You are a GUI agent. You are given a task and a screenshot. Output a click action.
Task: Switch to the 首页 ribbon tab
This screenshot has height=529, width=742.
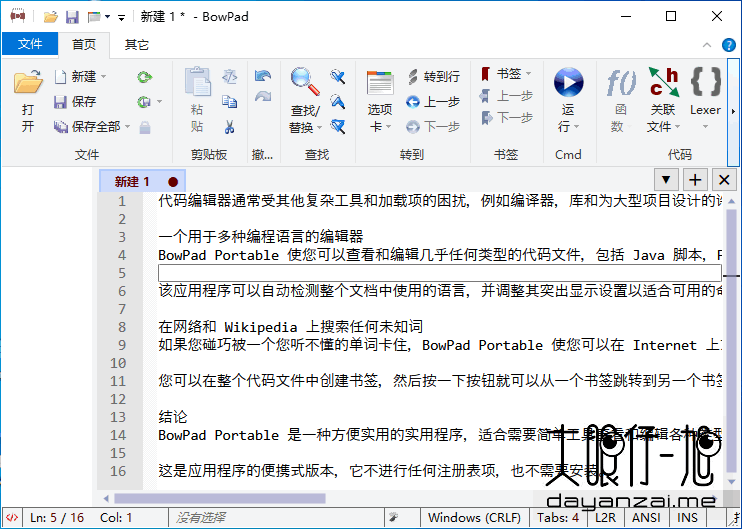[84, 44]
